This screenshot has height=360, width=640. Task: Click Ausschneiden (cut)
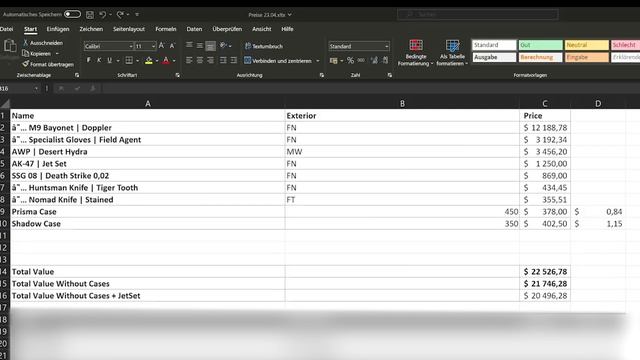[43, 43]
